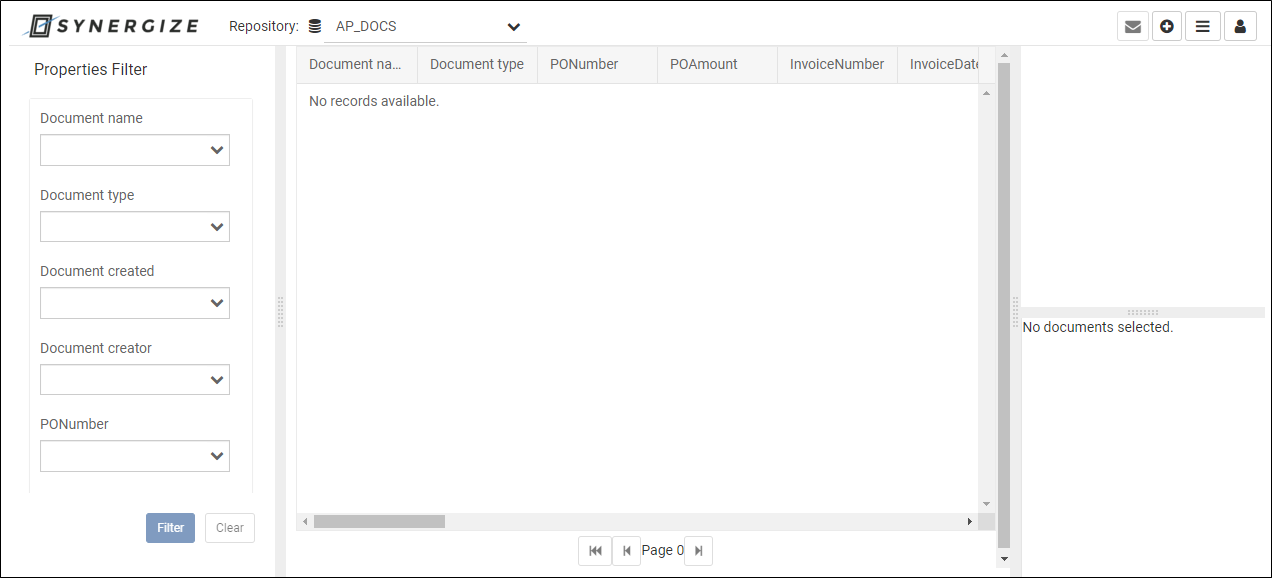Viewport: 1272px width, 578px height.
Task: Open the messages envelope icon
Action: pos(1133,26)
